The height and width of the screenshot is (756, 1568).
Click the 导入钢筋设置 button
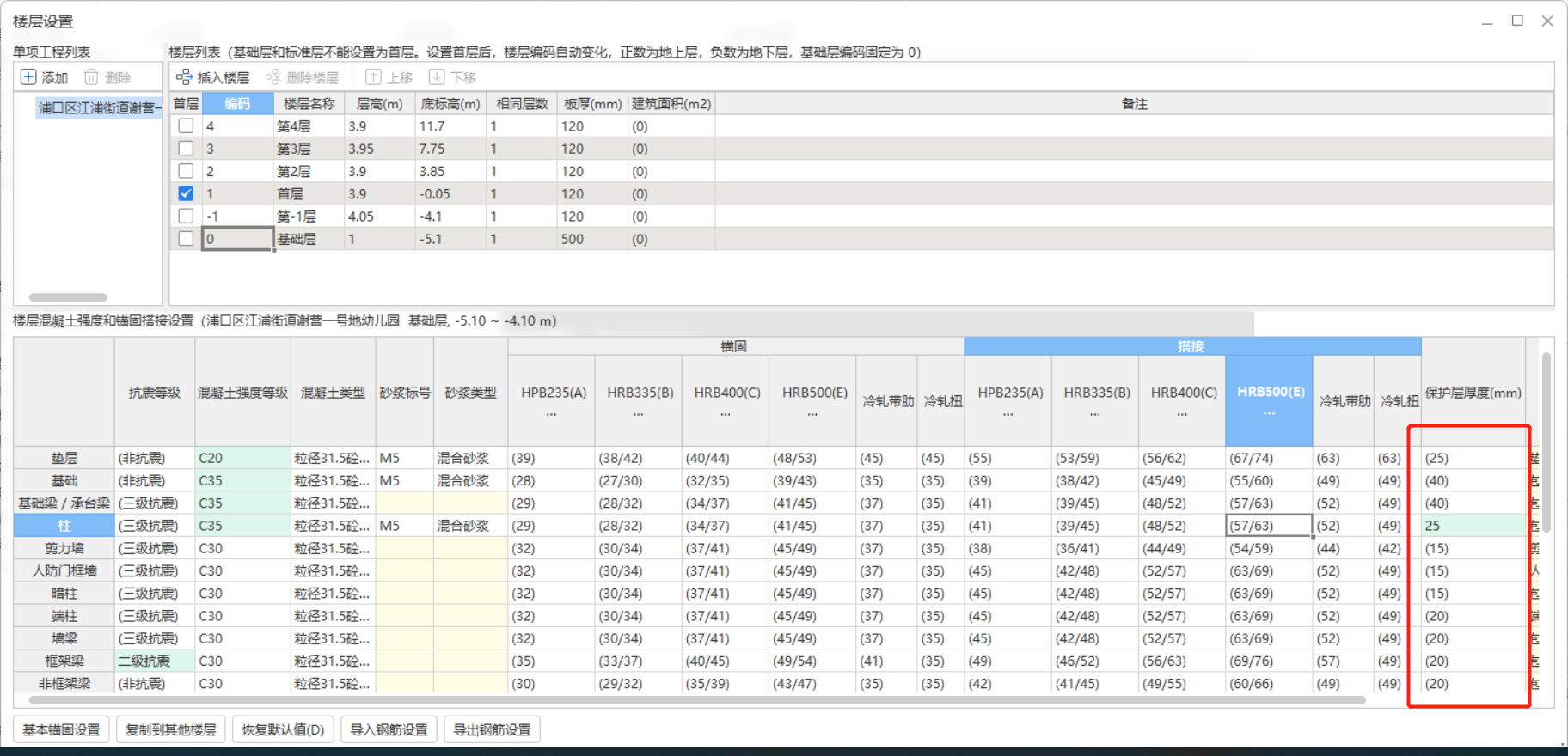coord(389,729)
